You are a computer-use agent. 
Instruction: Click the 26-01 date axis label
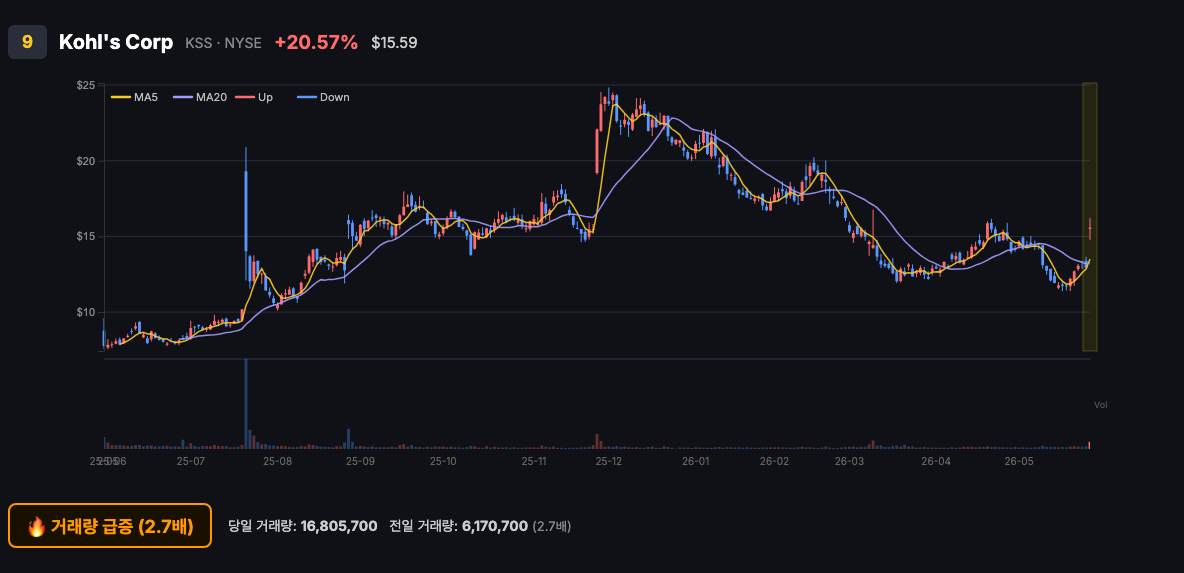click(695, 461)
